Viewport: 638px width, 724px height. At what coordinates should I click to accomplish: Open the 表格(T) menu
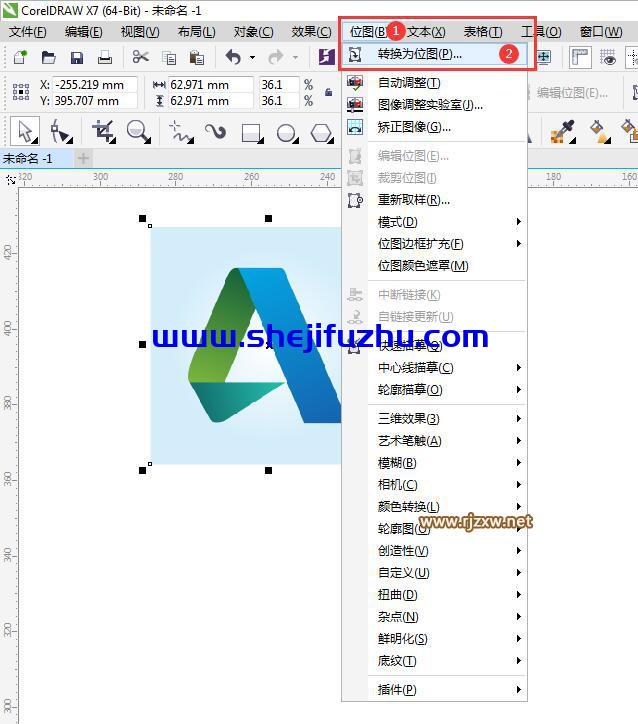click(x=483, y=32)
